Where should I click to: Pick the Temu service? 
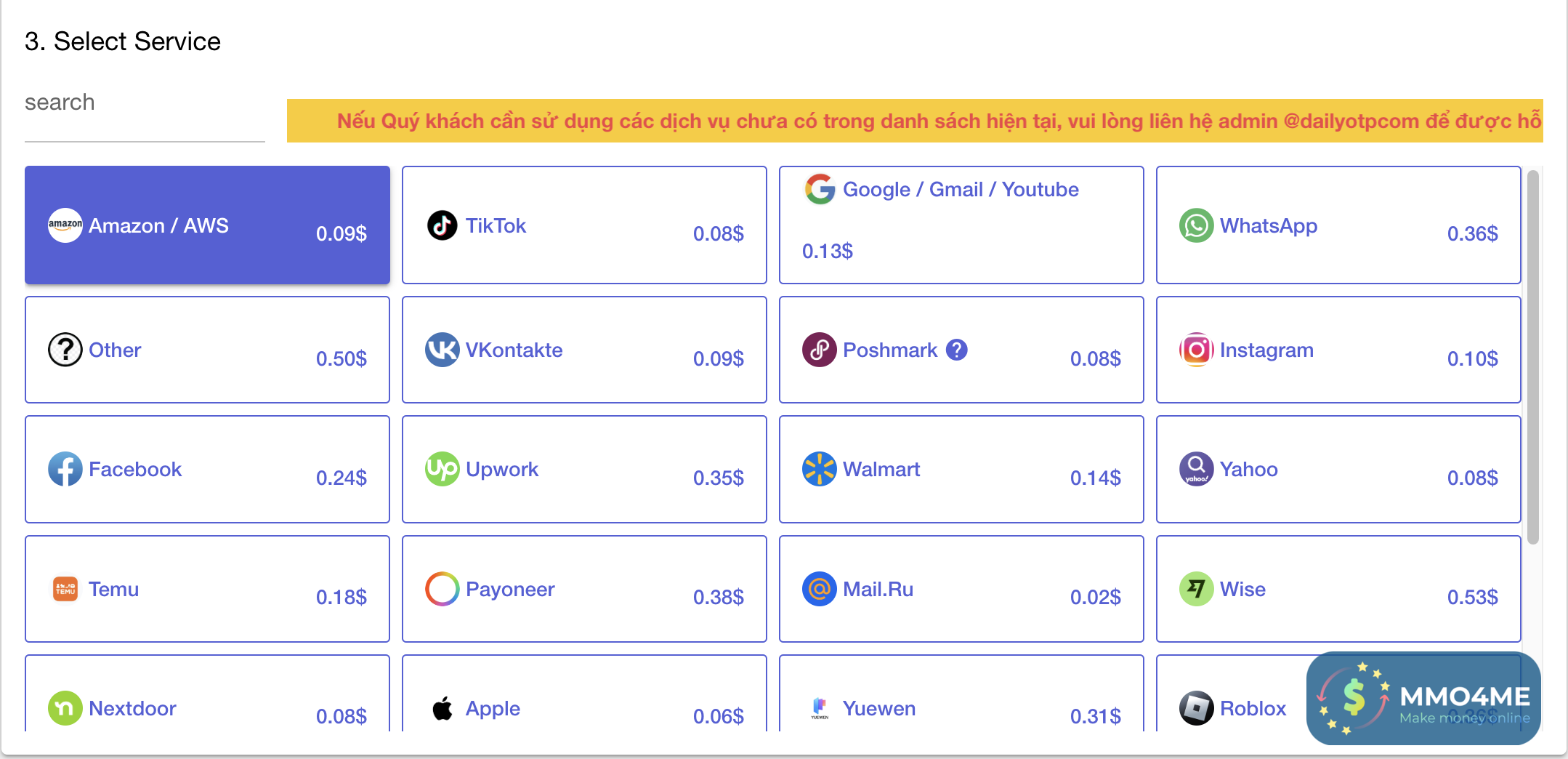point(207,589)
